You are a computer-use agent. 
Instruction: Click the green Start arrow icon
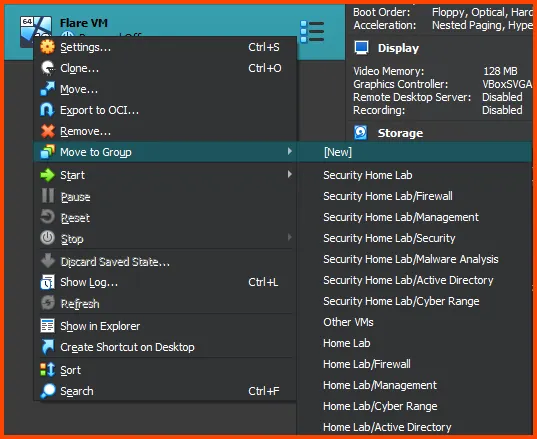tap(47, 175)
